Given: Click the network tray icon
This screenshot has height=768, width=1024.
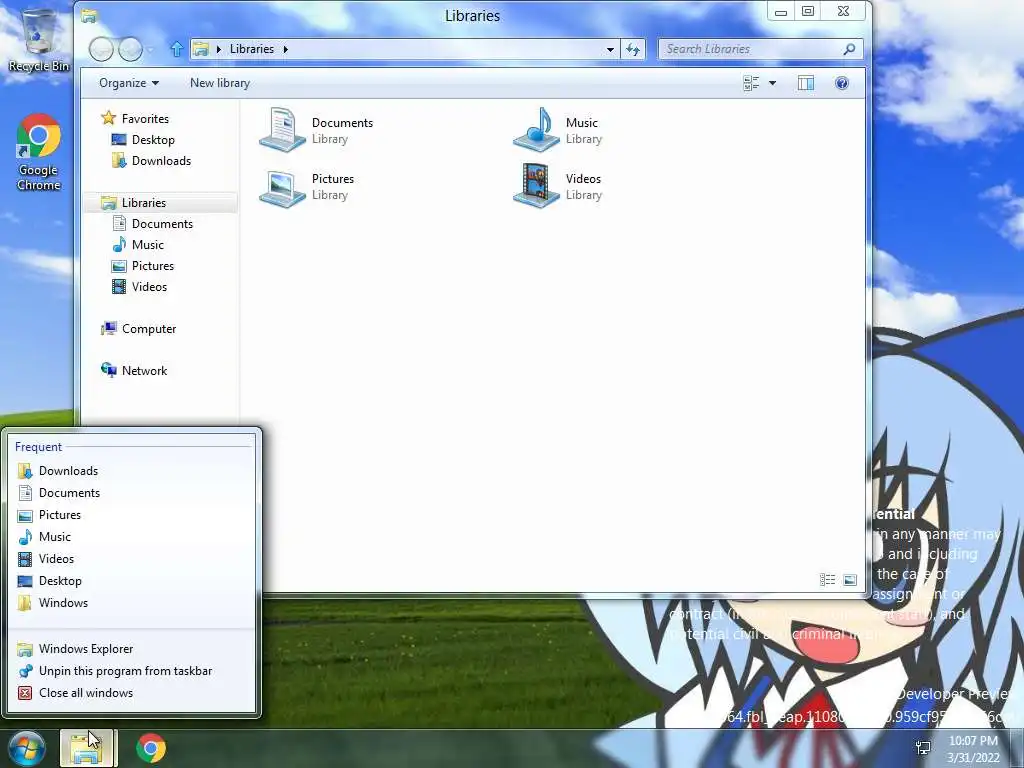Looking at the screenshot, I should tap(923, 748).
